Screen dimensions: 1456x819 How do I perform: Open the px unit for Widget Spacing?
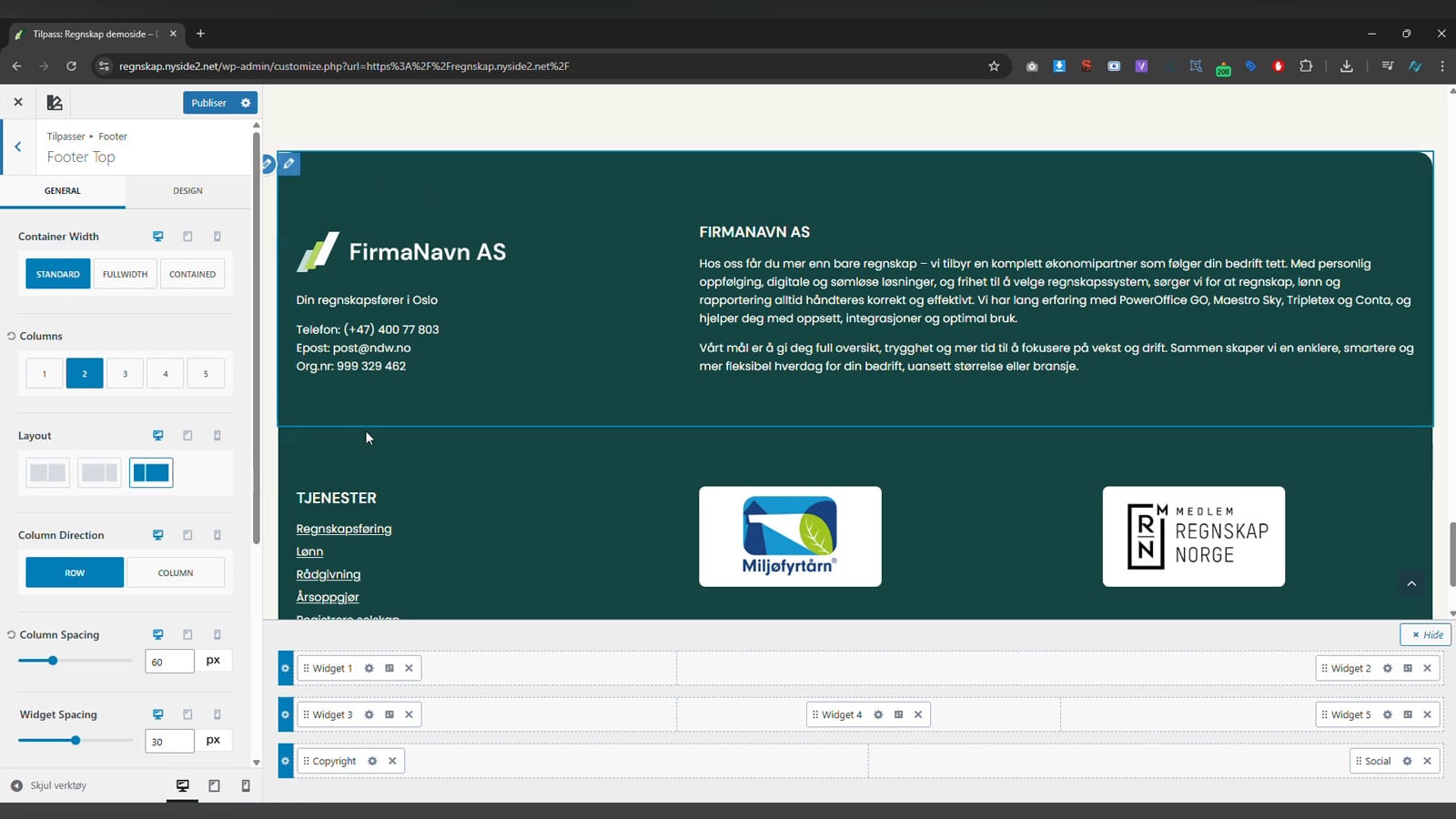pyautogui.click(x=213, y=741)
